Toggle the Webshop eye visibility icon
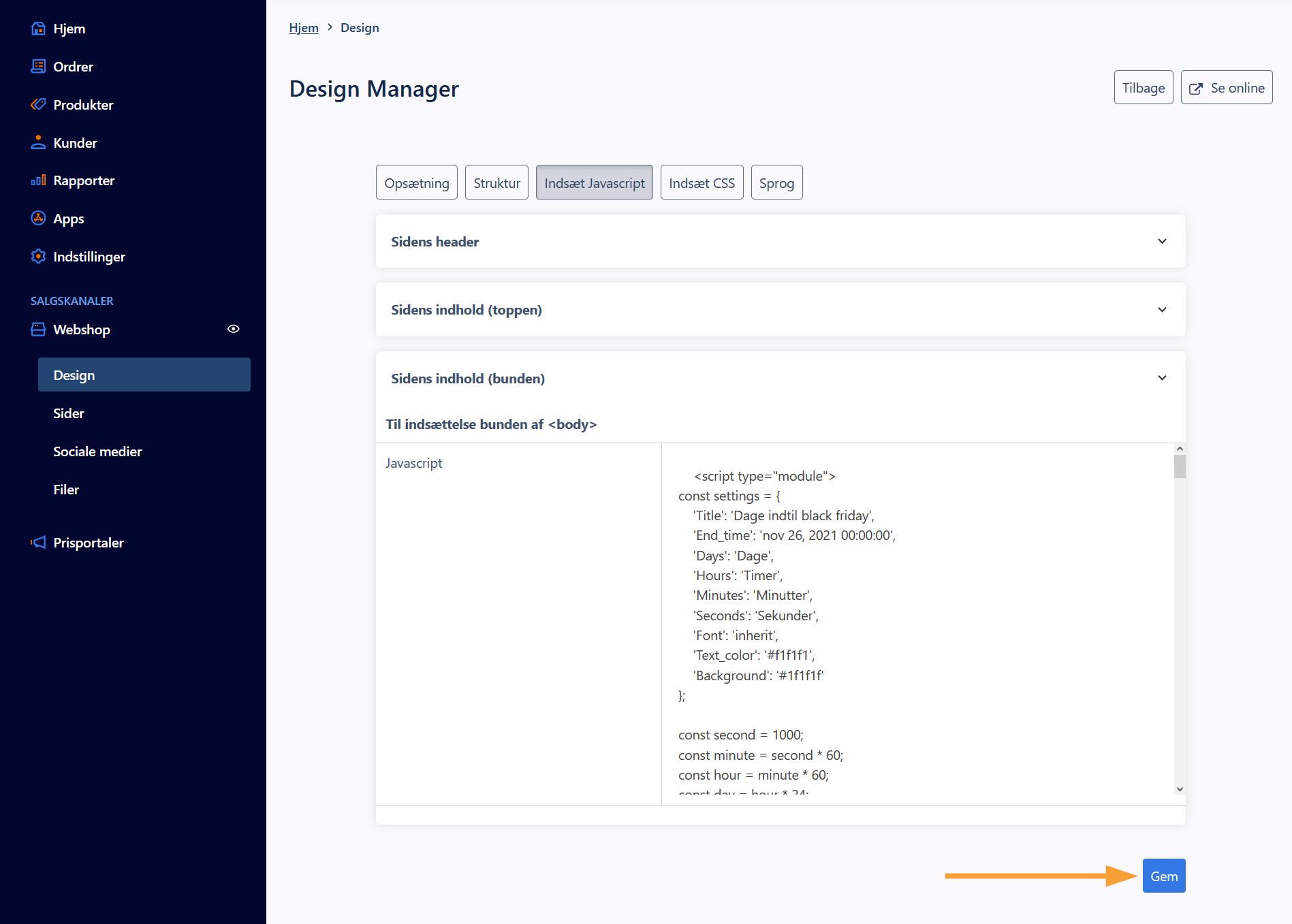 click(x=233, y=329)
